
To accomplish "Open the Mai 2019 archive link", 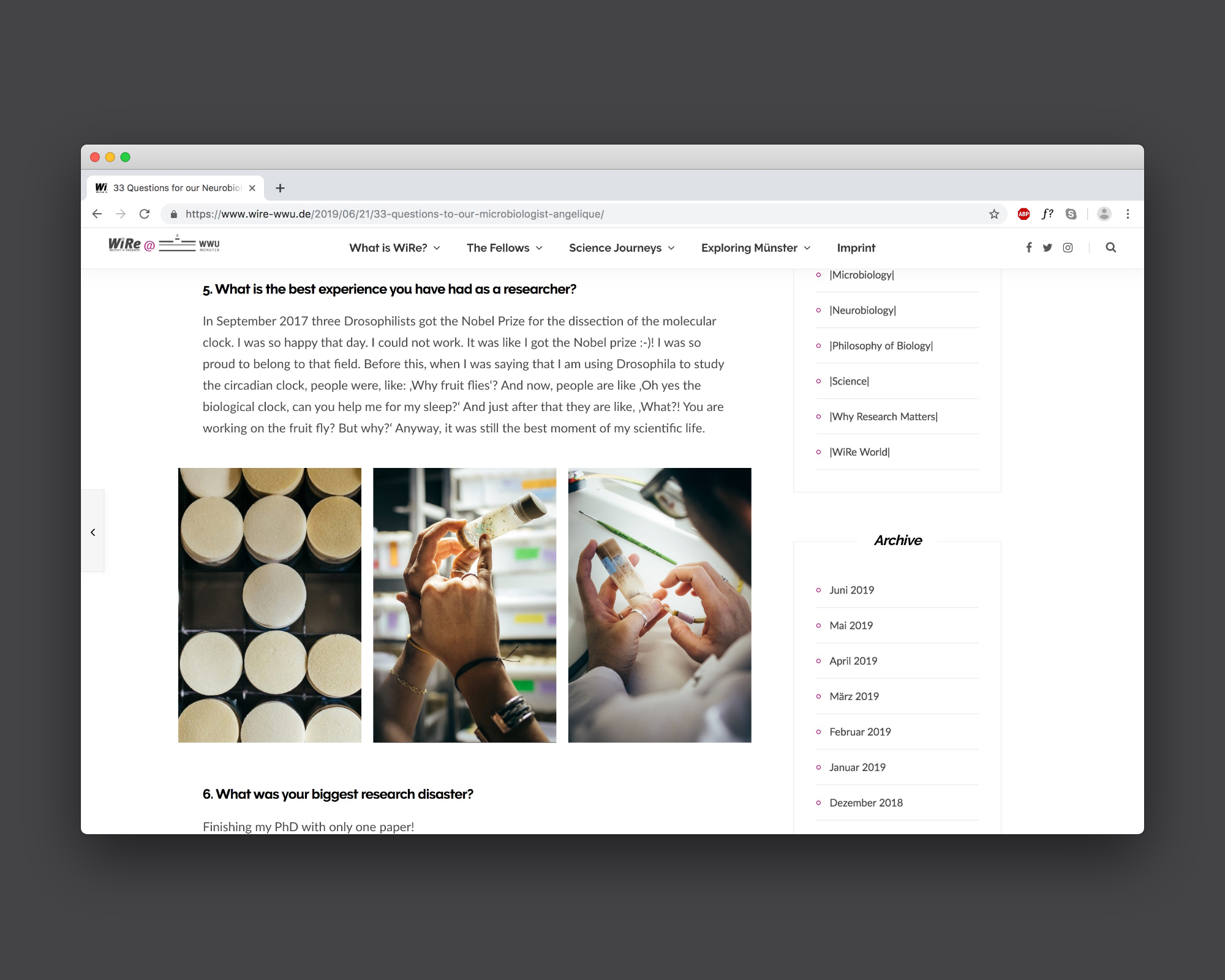I will (x=851, y=625).
